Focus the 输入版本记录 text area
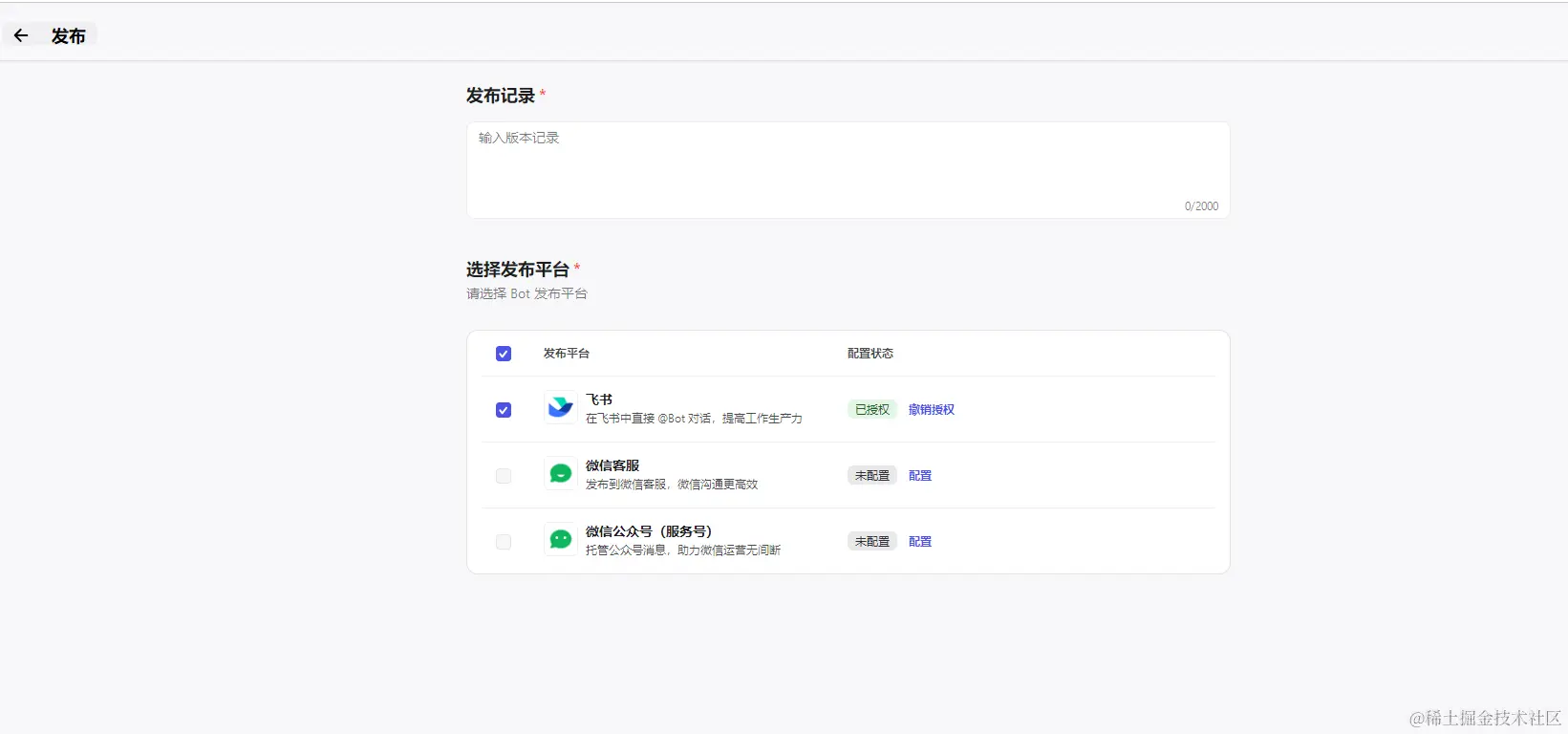 click(848, 170)
